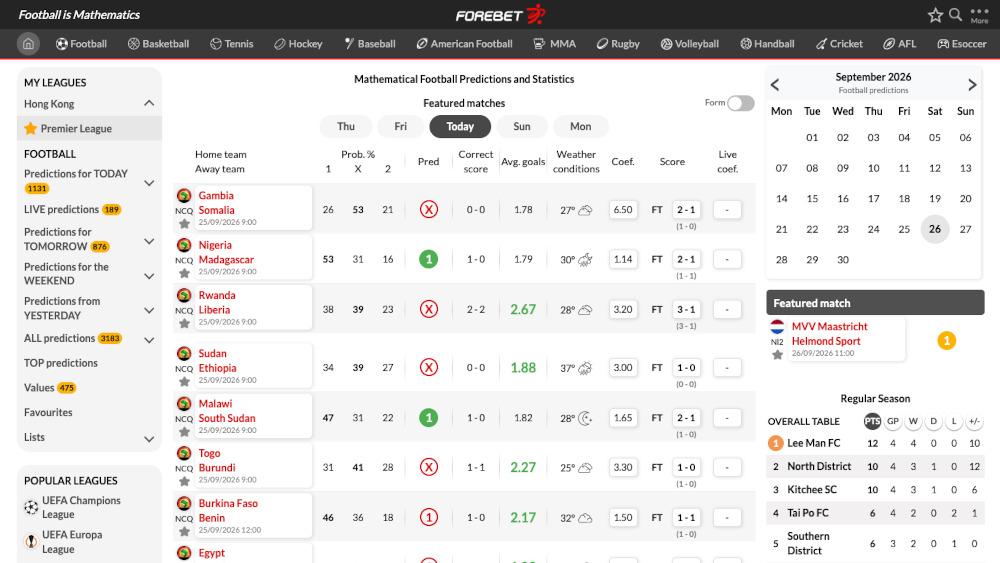The height and width of the screenshot is (563, 1000).
Task: Open the Premier League sidebar link
Action: 76,128
